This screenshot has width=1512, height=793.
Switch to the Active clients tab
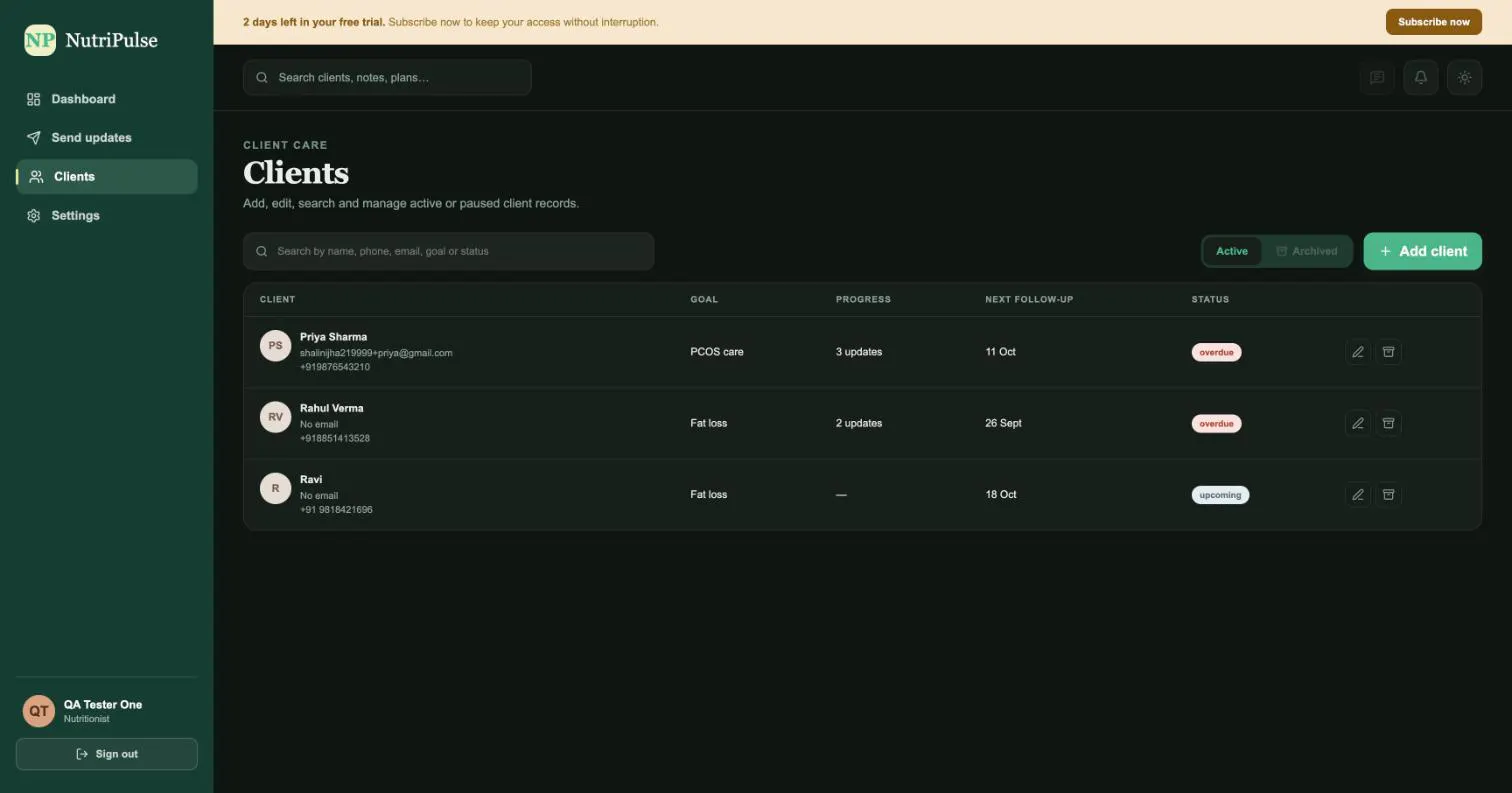(x=1232, y=251)
